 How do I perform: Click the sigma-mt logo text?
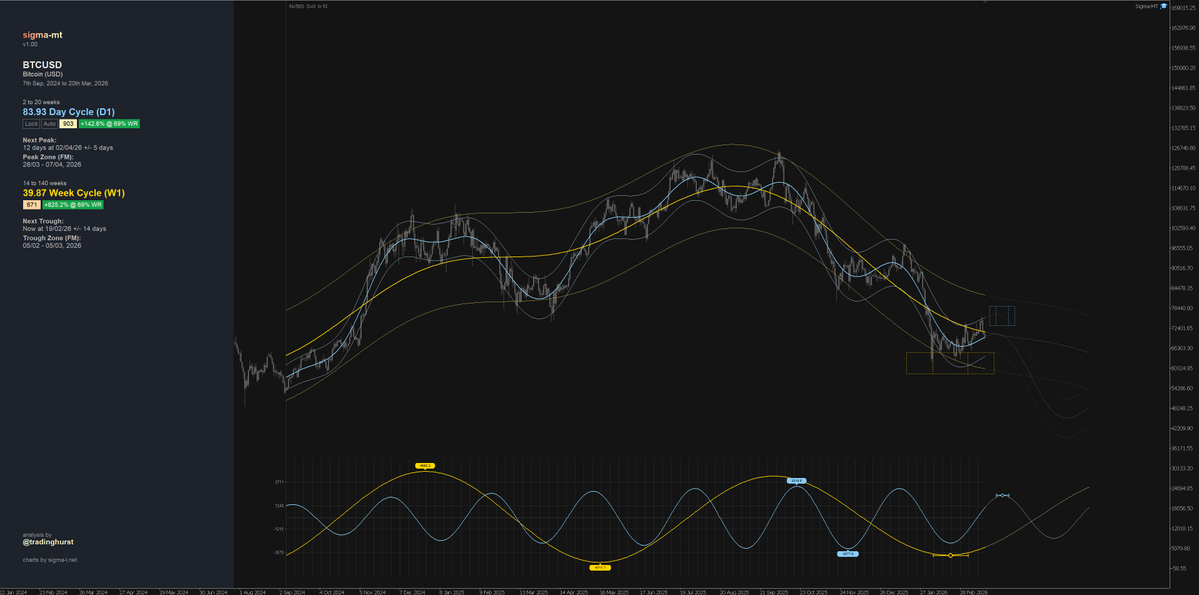(x=43, y=35)
